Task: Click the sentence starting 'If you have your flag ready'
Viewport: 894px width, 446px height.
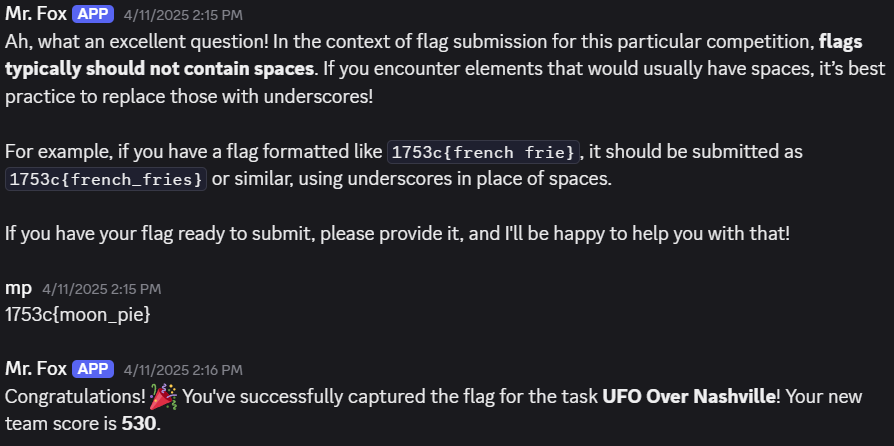Action: tap(397, 234)
